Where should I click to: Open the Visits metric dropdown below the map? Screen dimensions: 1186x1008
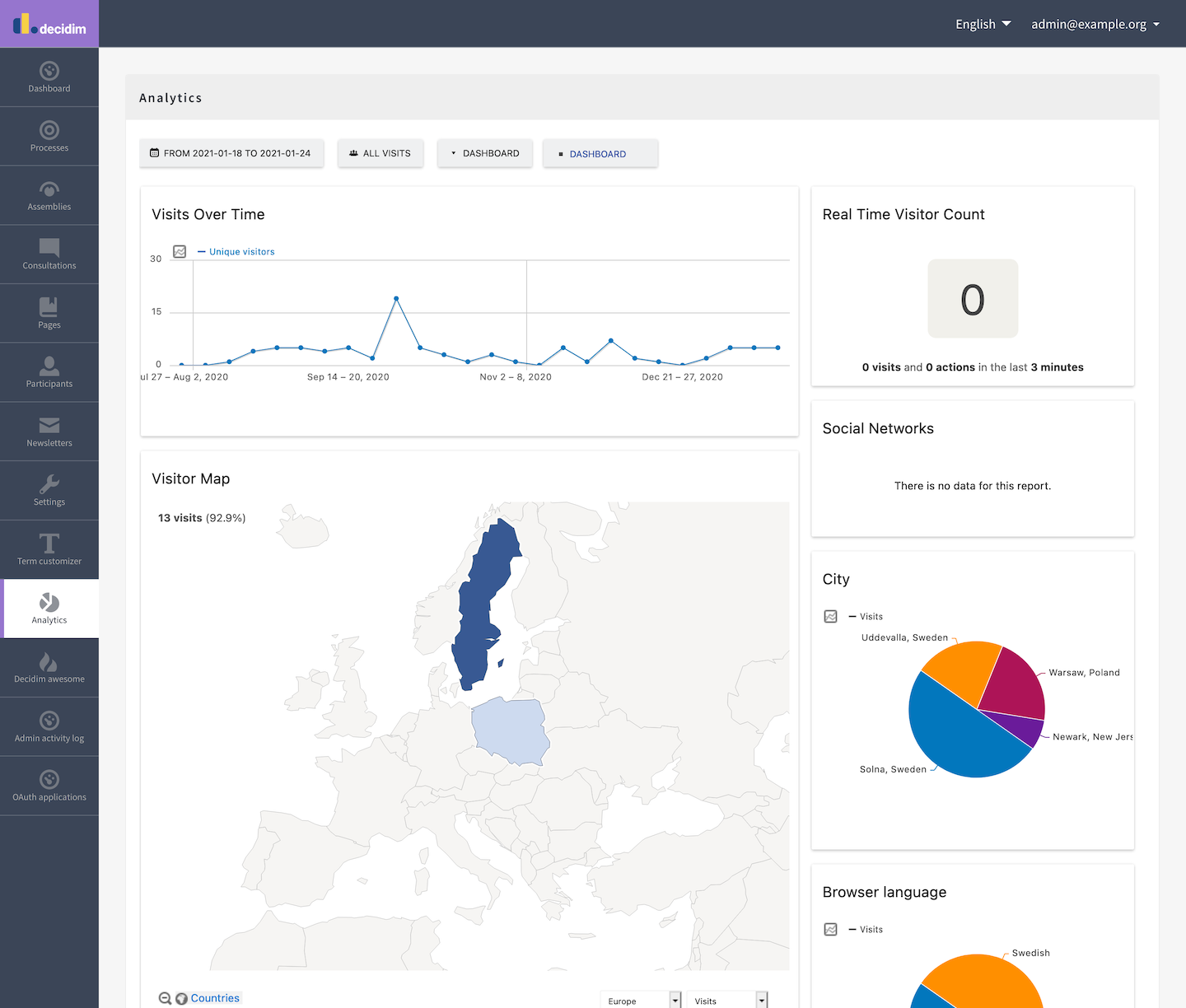coord(726,1000)
